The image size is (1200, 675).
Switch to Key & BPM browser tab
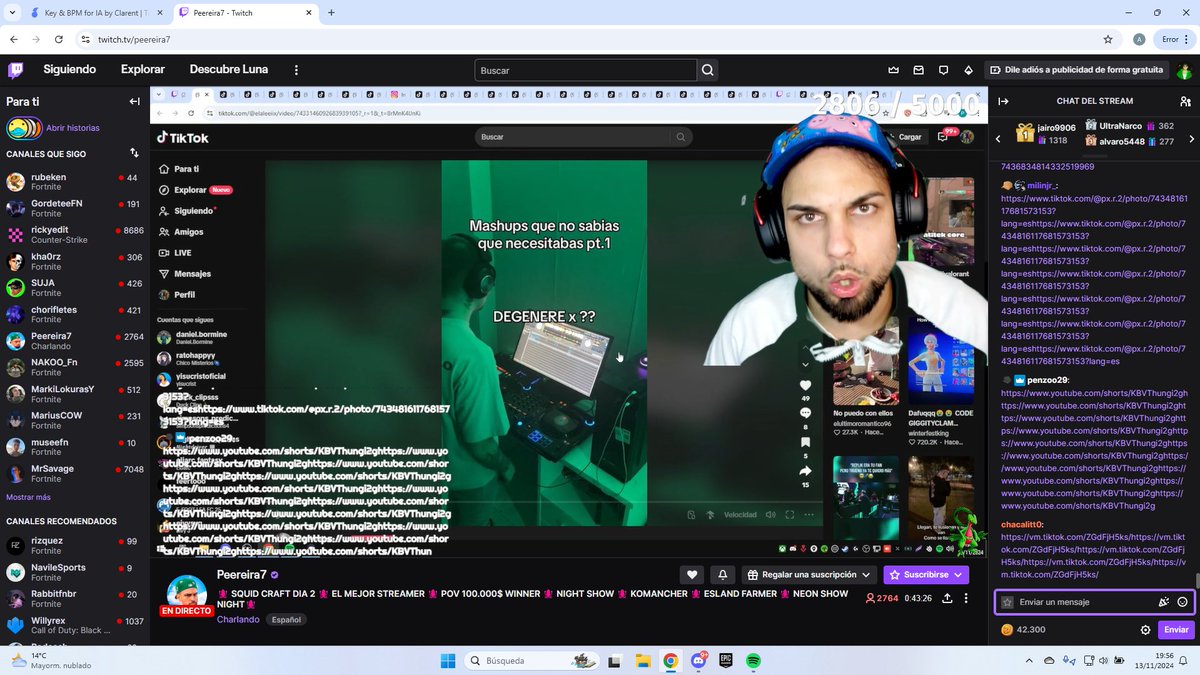(x=95, y=13)
